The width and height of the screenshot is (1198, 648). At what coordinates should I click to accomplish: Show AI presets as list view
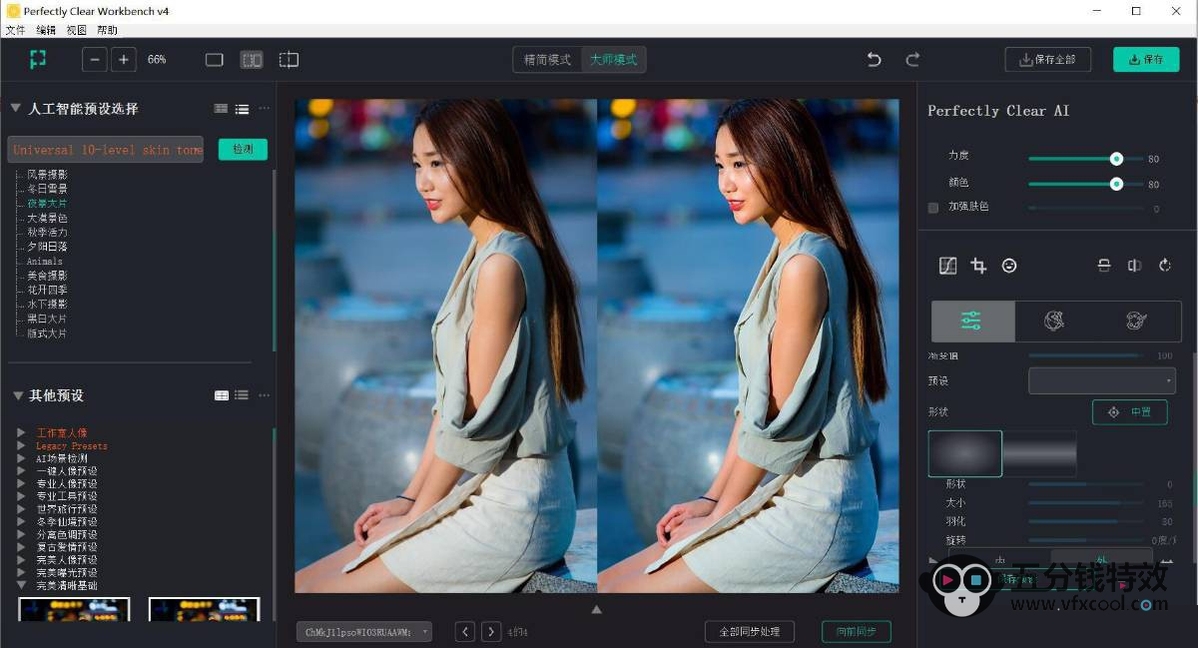coord(242,109)
